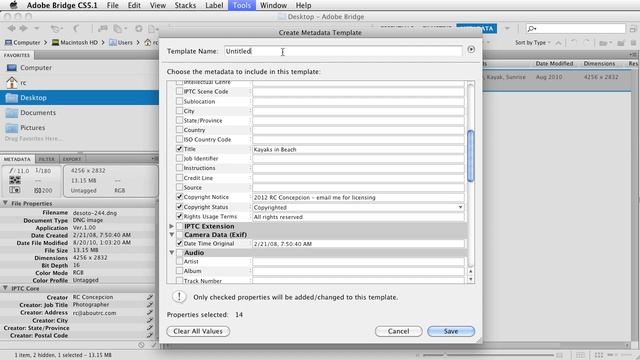Click the Copyright Notice value field
The height and width of the screenshot is (360, 640).
click(358, 197)
